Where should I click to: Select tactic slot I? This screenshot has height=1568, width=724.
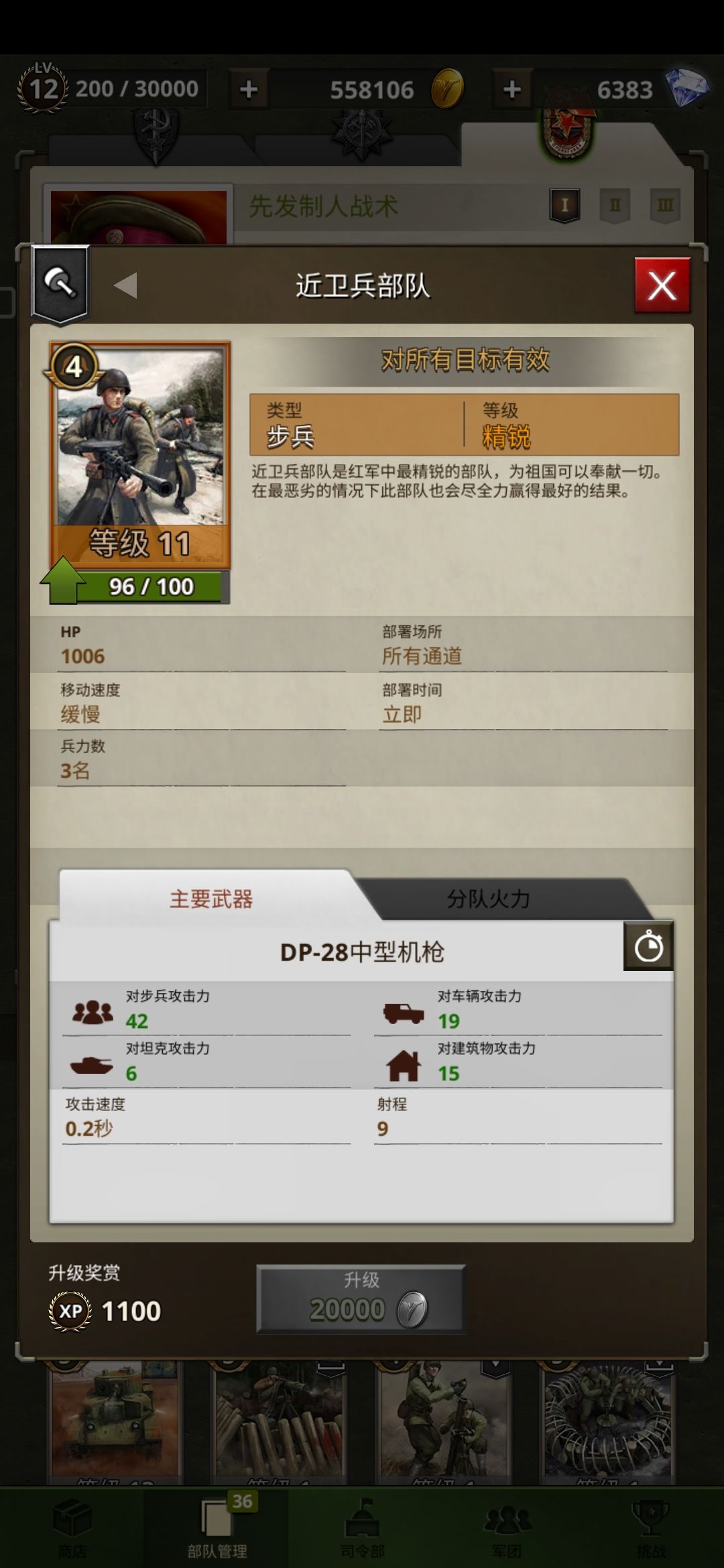pos(564,205)
